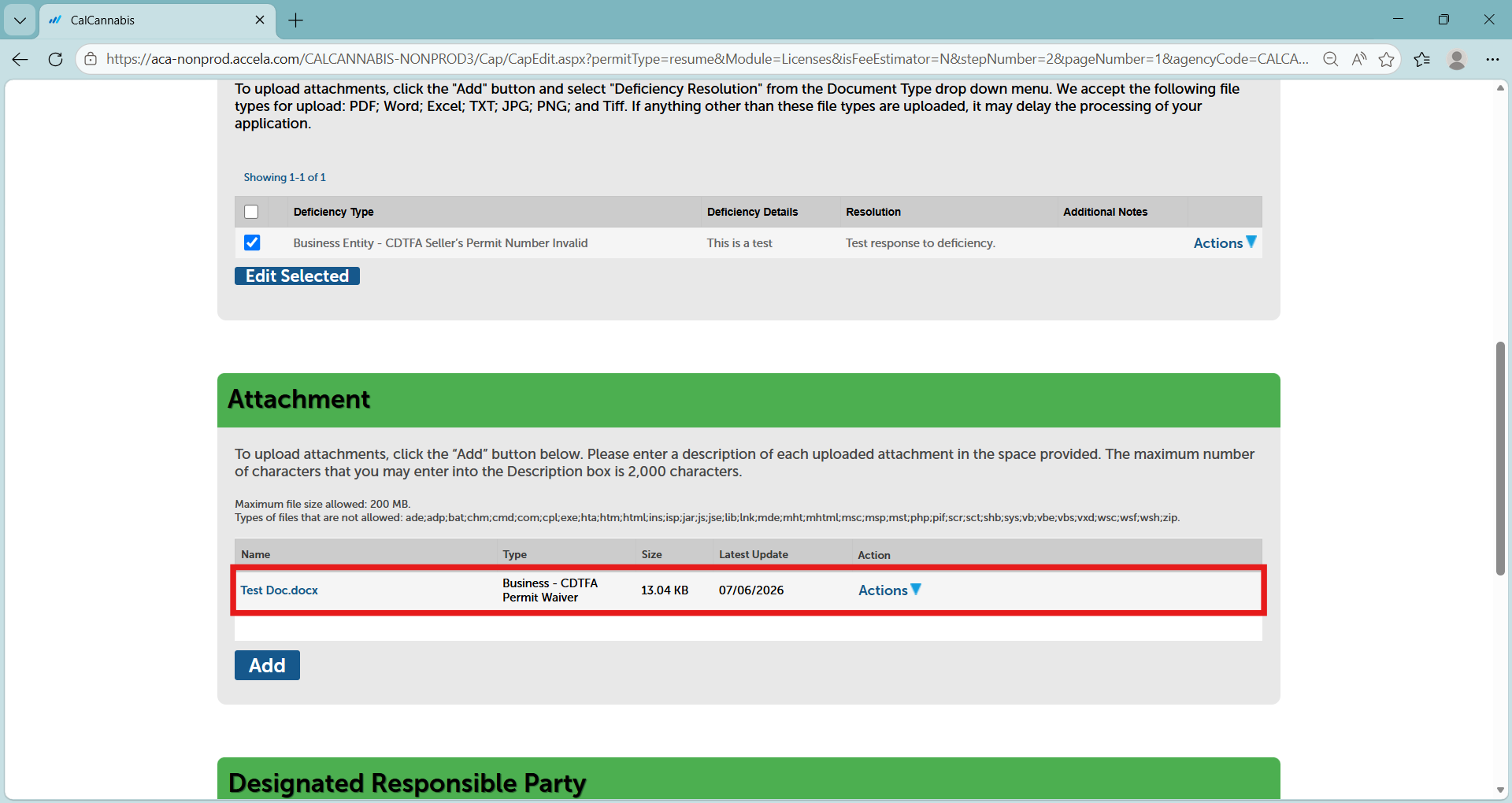Screen dimensions: 1512x803
Task: Open Actions dropdown for the deficiency row
Action: tap(1225, 242)
